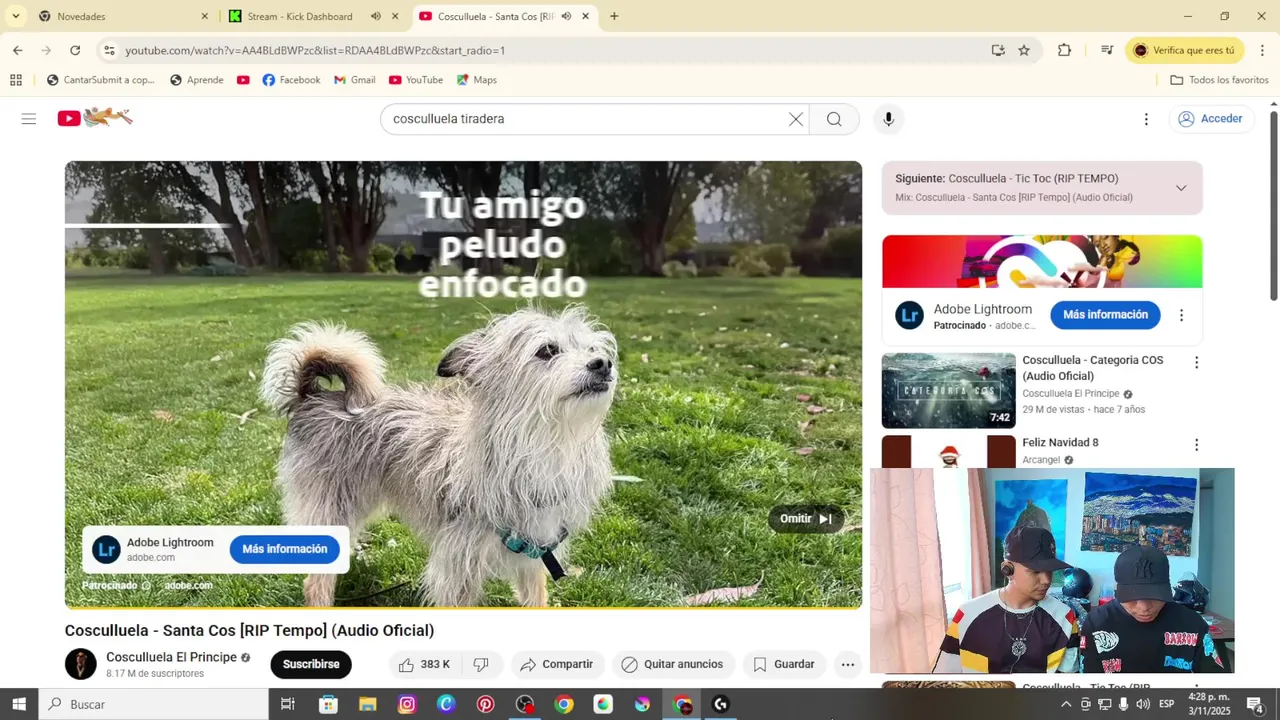Image resolution: width=1280 pixels, height=720 pixels.
Task: Subscribe with Suscribirse button
Action: tap(311, 664)
